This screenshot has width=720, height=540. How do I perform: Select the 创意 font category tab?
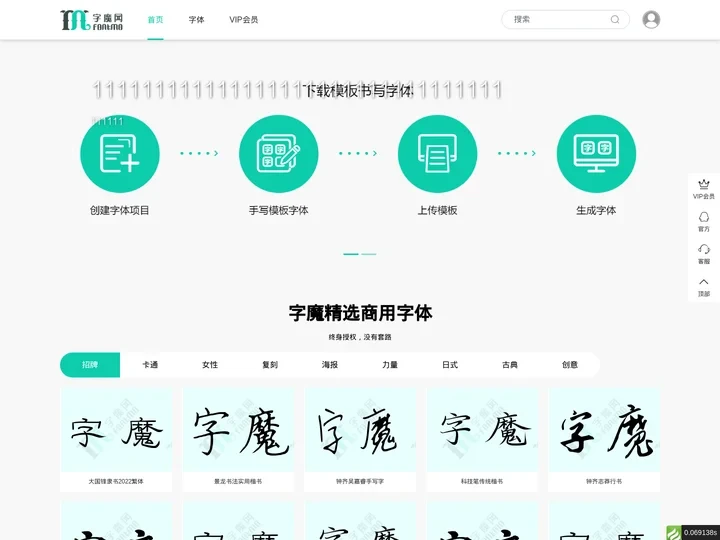pos(570,365)
